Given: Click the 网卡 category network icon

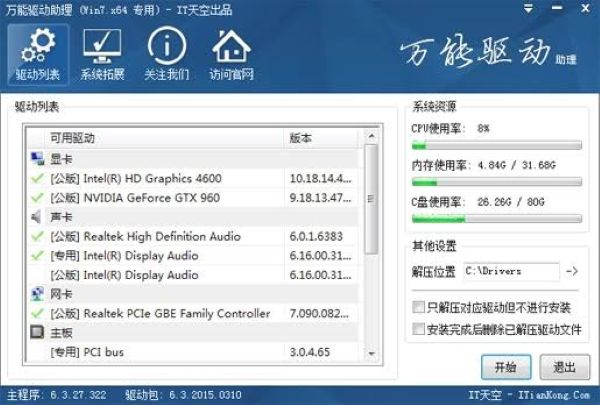Looking at the screenshot, I should click(37, 294).
